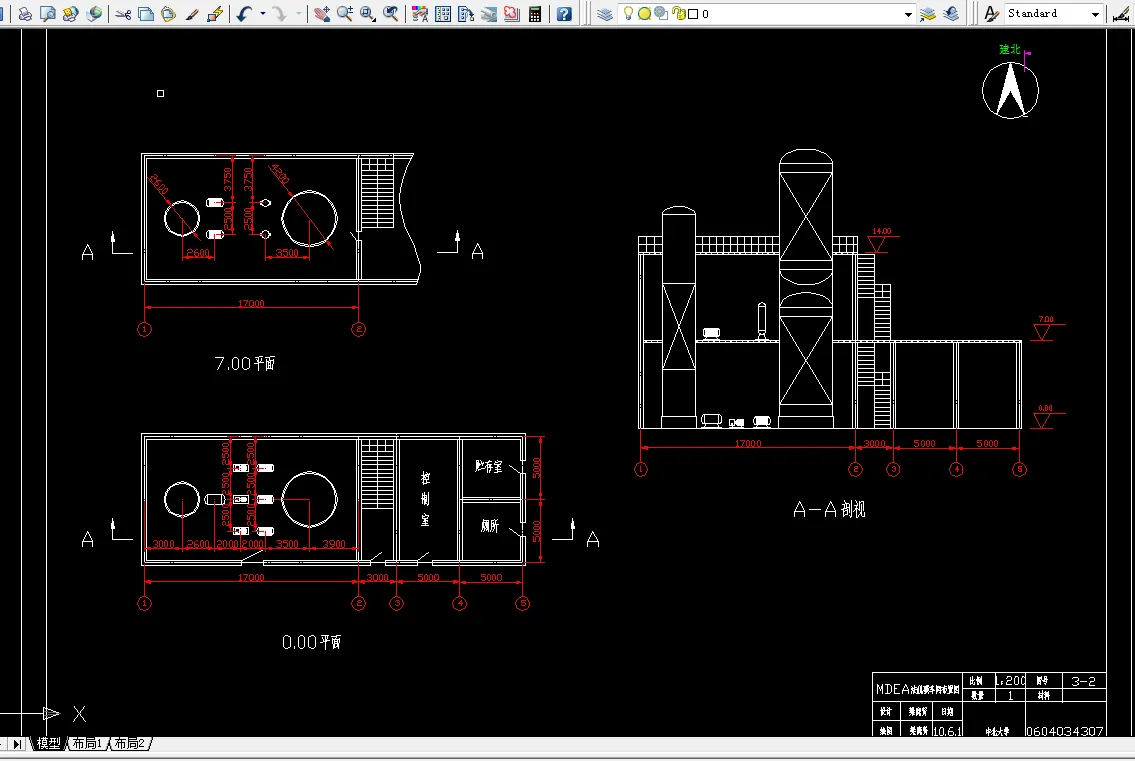
Task: Click the 0604034307 title block text
Action: pos(1064,731)
